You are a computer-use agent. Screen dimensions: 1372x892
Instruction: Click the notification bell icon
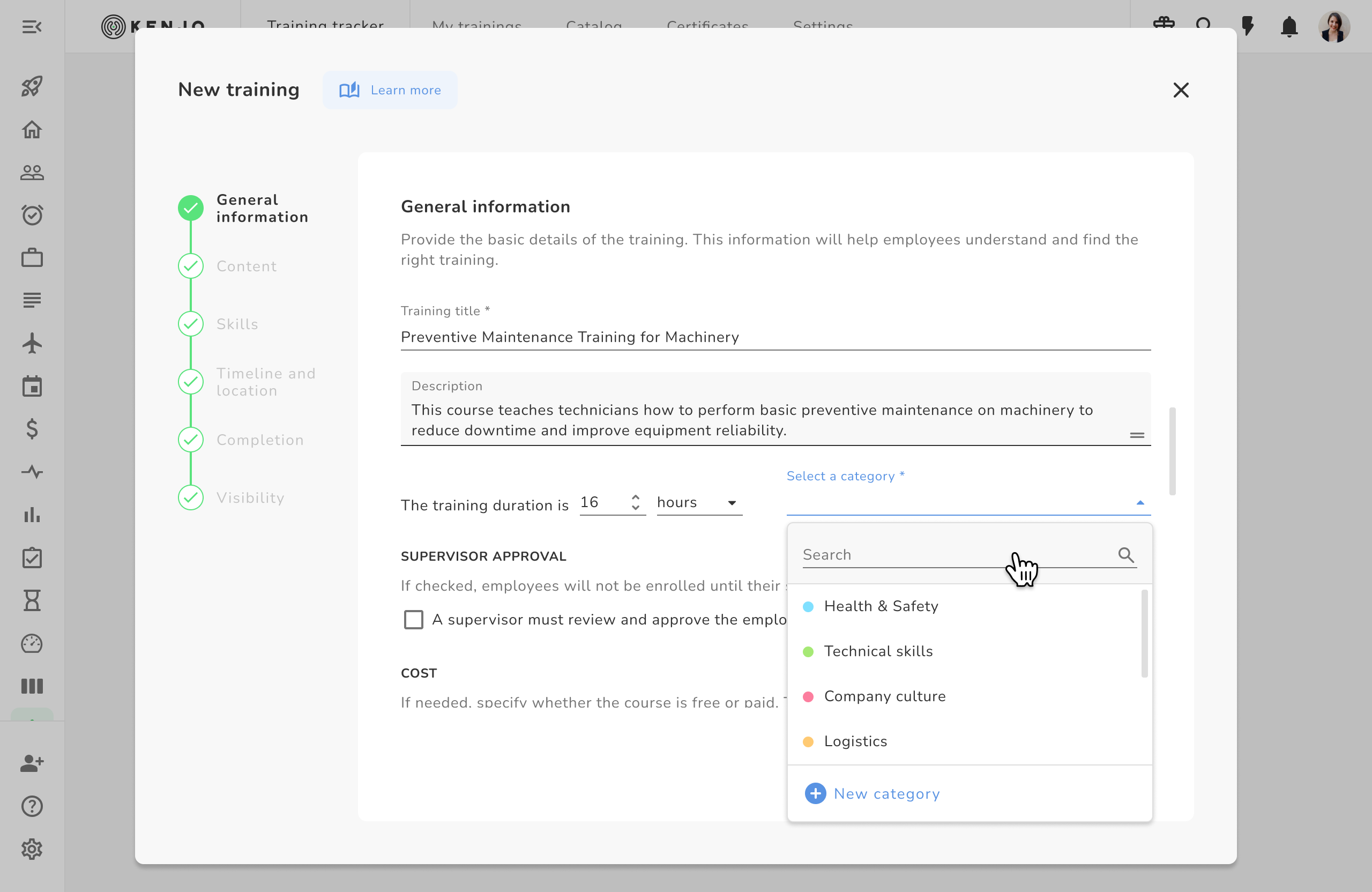1289,26
